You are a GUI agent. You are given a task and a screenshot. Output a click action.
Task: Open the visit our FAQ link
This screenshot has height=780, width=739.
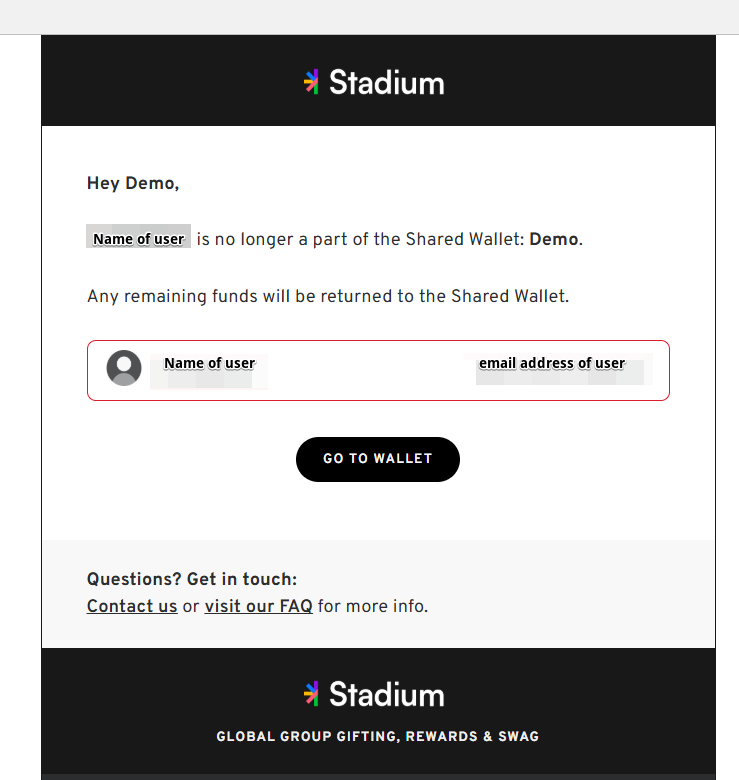coord(259,606)
